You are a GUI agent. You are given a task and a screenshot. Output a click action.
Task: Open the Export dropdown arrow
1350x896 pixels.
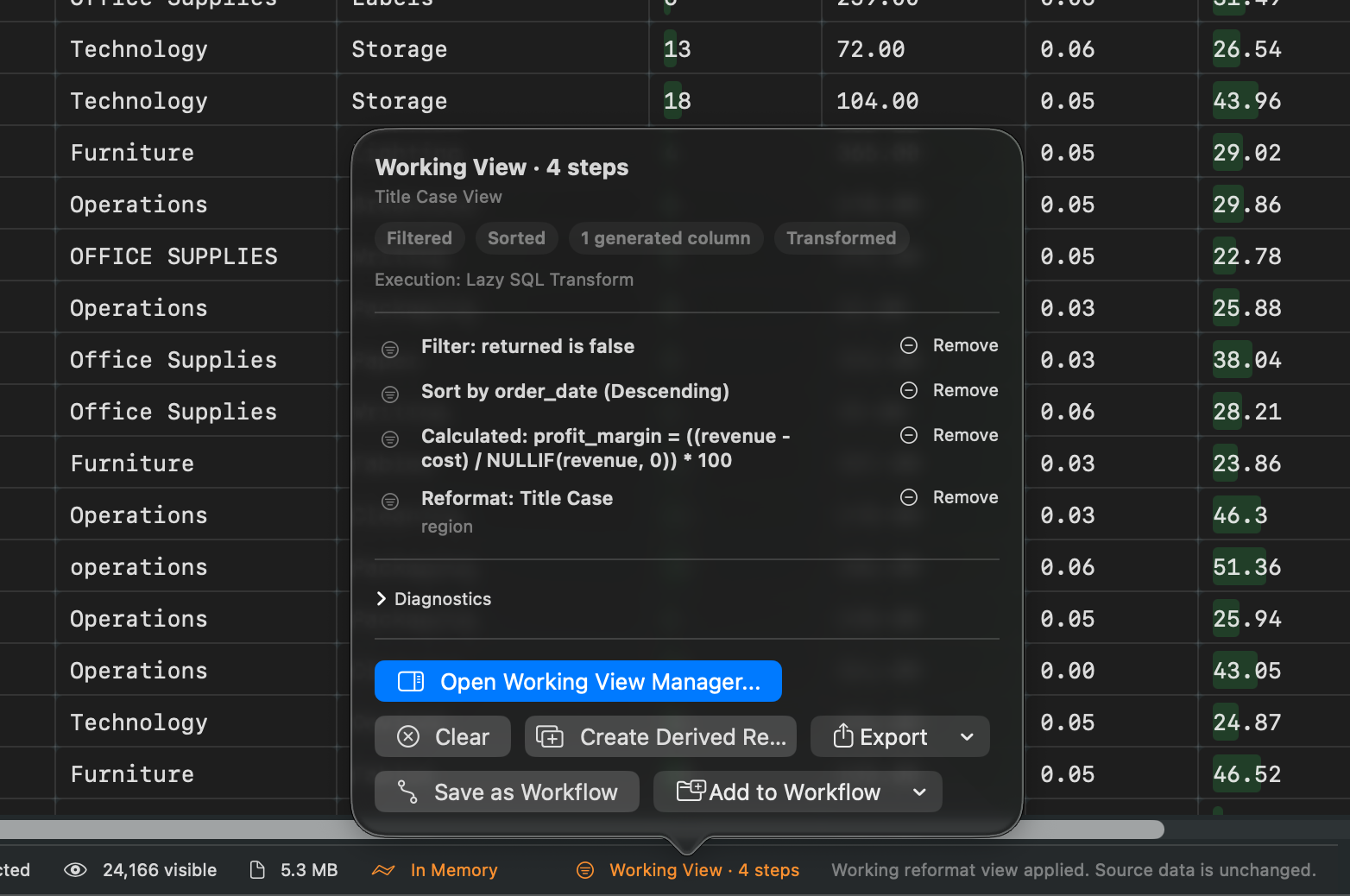click(968, 736)
